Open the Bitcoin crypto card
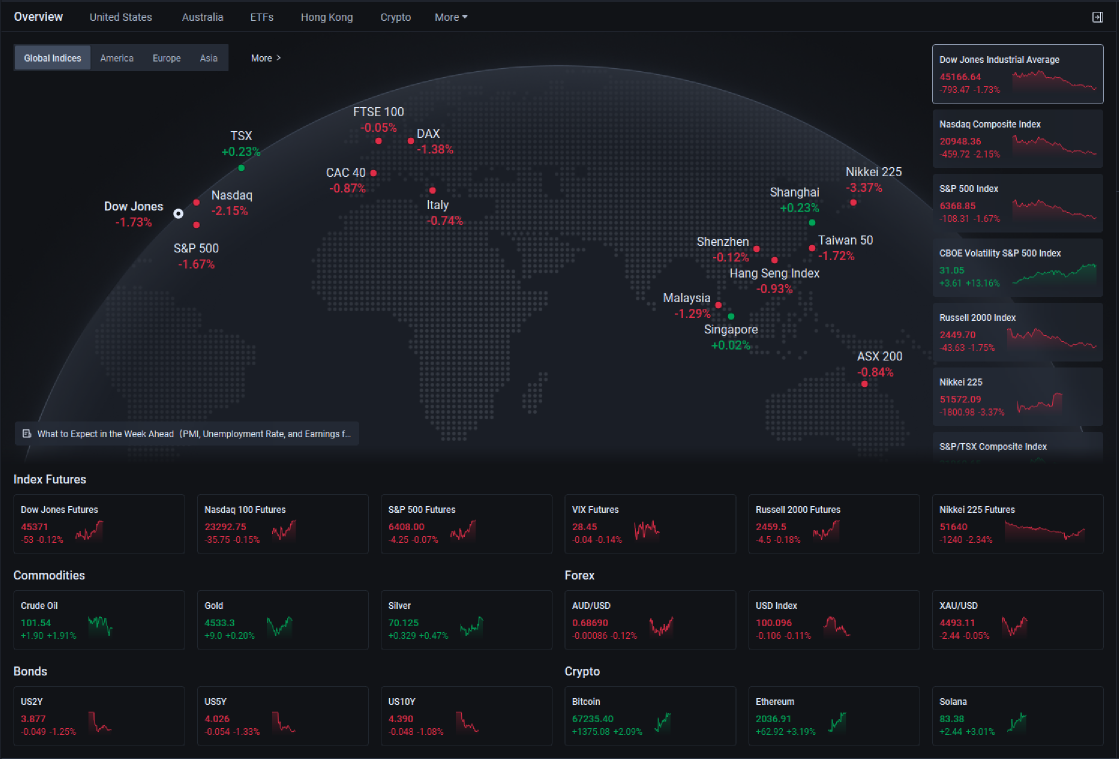Viewport: 1119px width, 759px height. (x=650, y=716)
